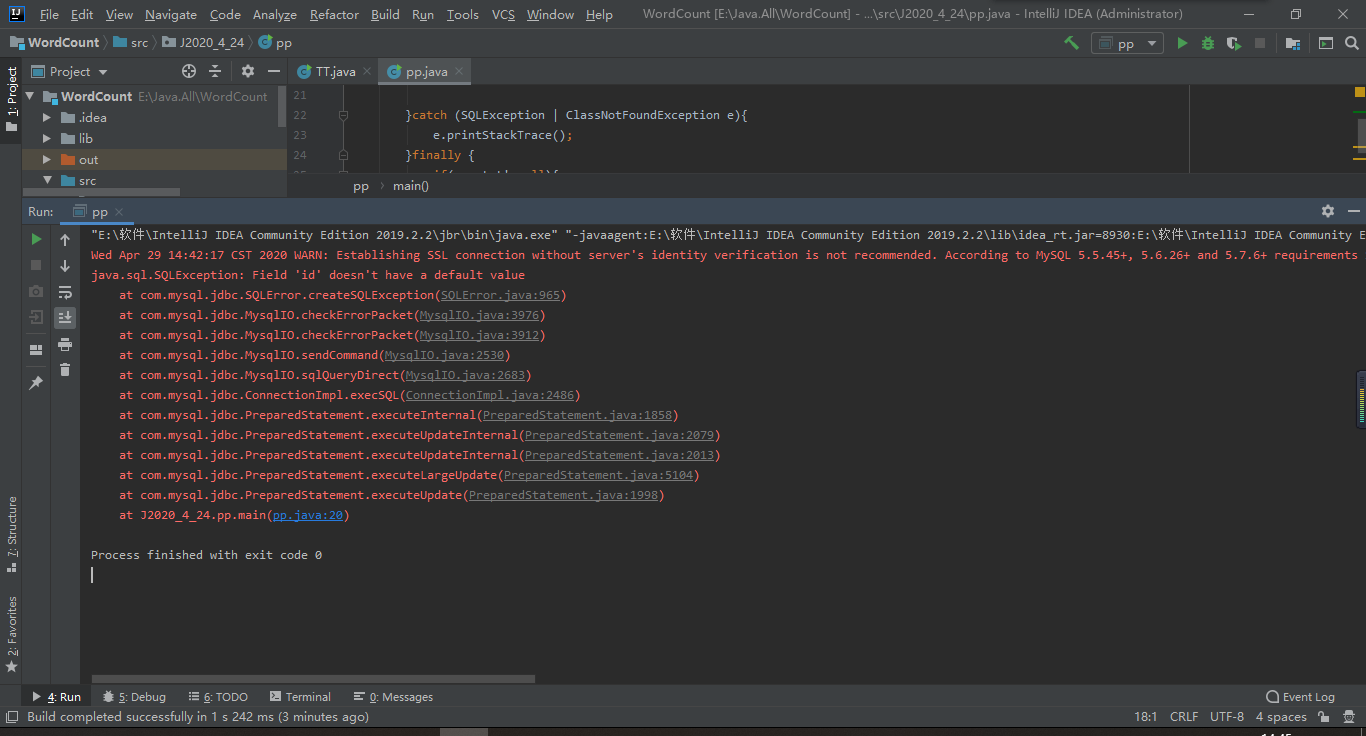The height and width of the screenshot is (736, 1366).
Task: Open PreparedStatement.java:1858 link
Action: point(577,415)
